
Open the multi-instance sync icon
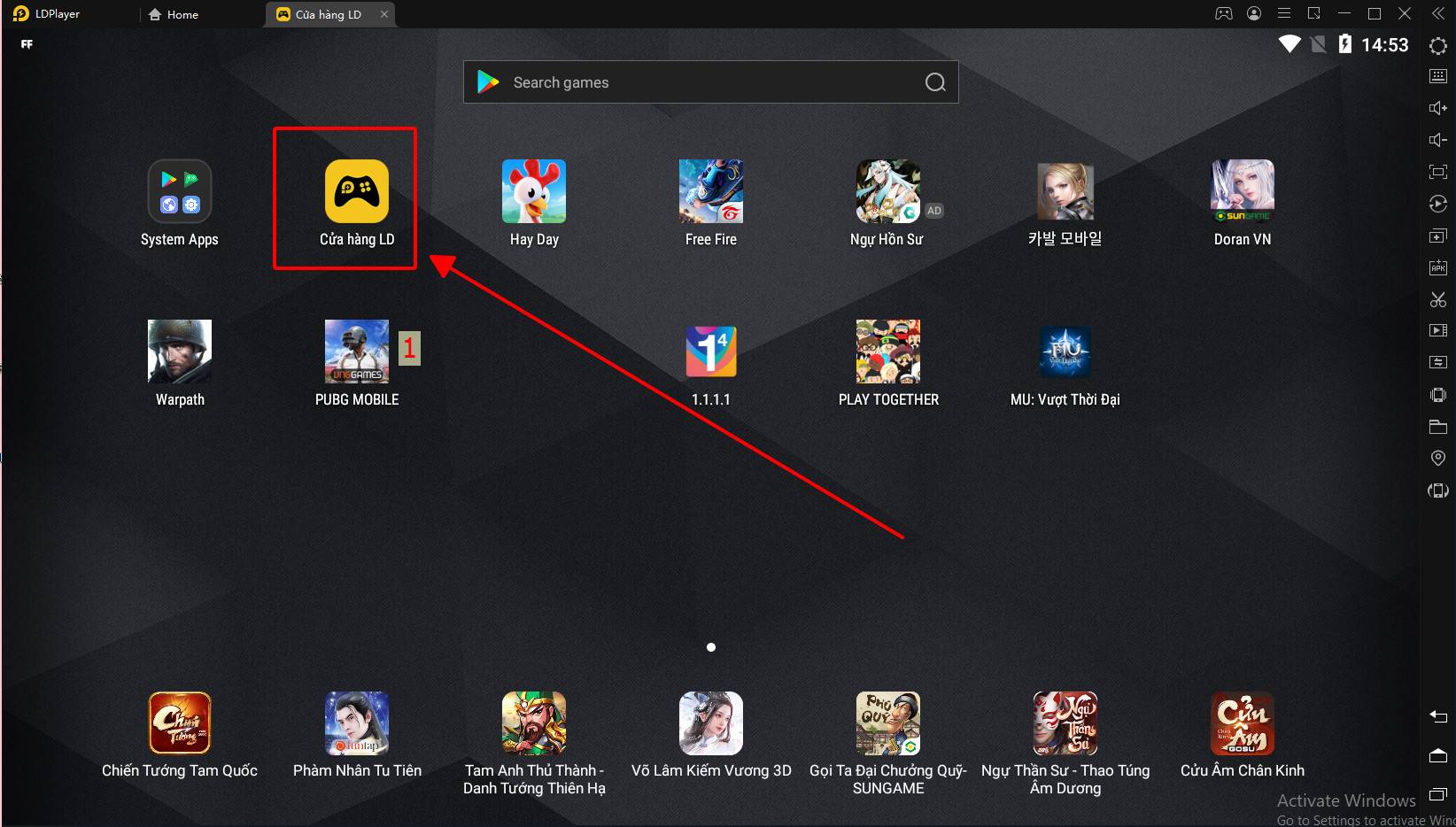(x=1437, y=362)
